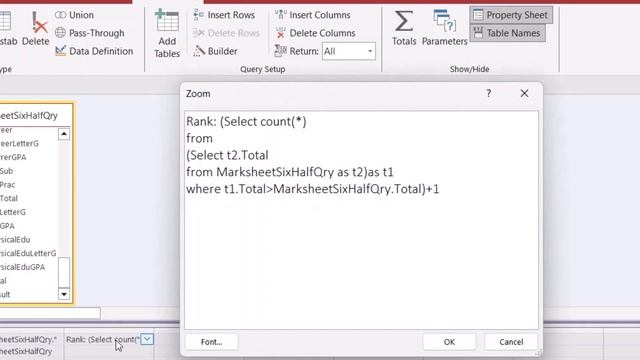Click inside the Zoom expression text box

[361, 220]
